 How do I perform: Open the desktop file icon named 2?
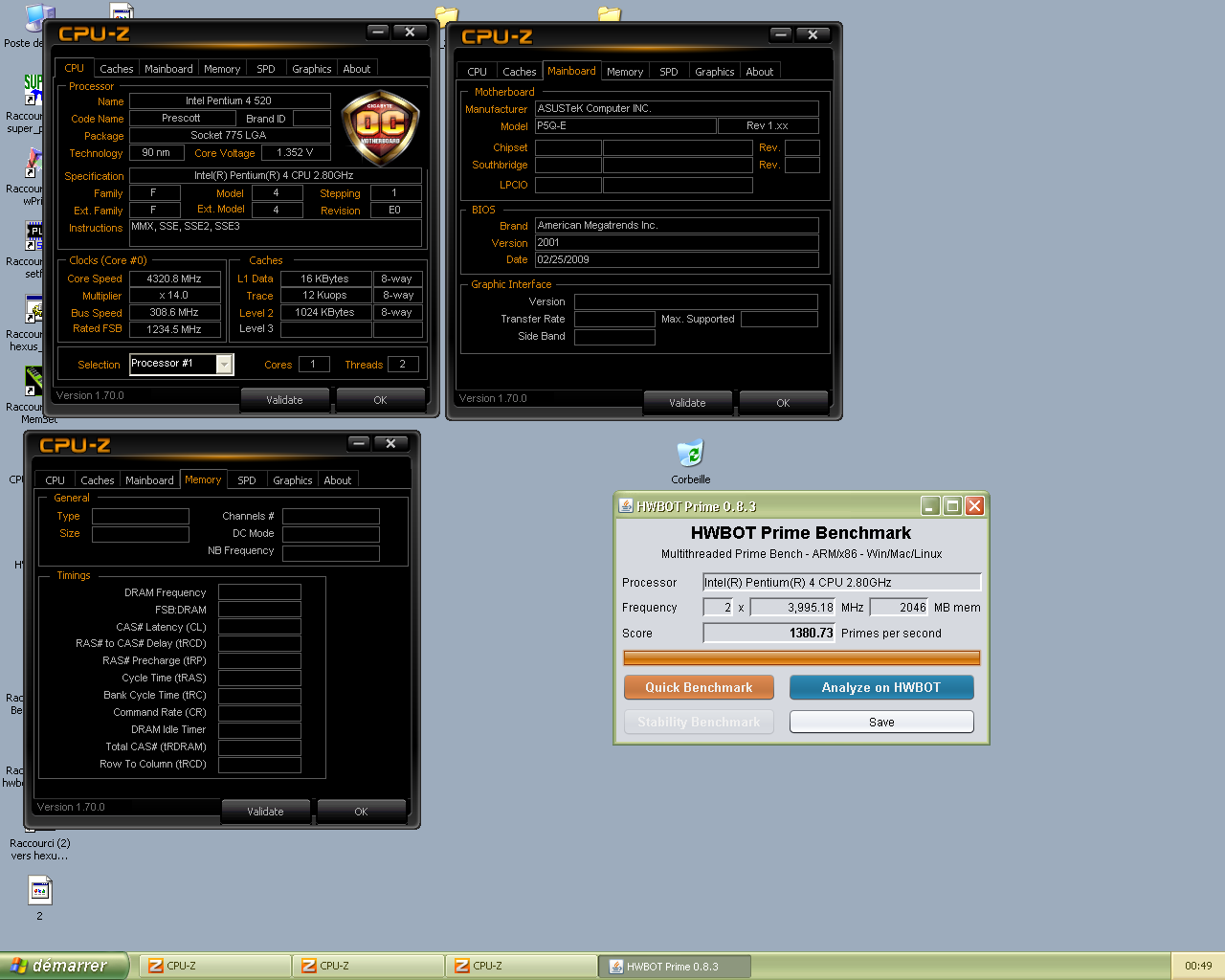tap(39, 891)
